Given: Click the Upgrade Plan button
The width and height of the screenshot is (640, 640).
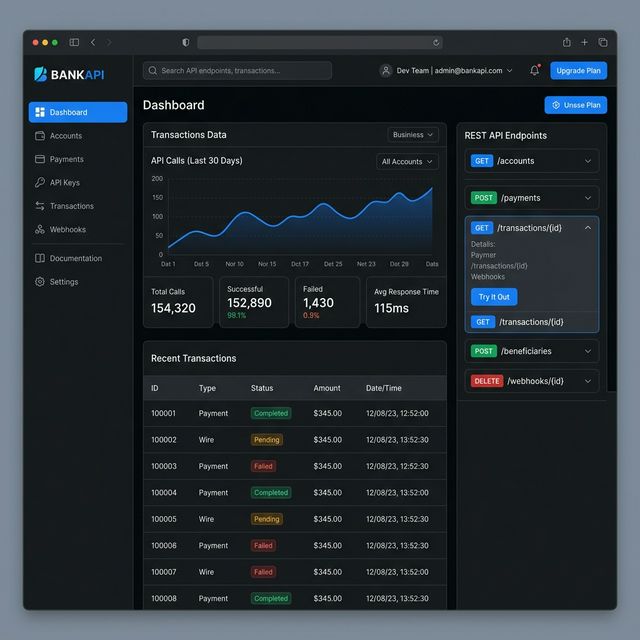Looking at the screenshot, I should pos(578,71).
